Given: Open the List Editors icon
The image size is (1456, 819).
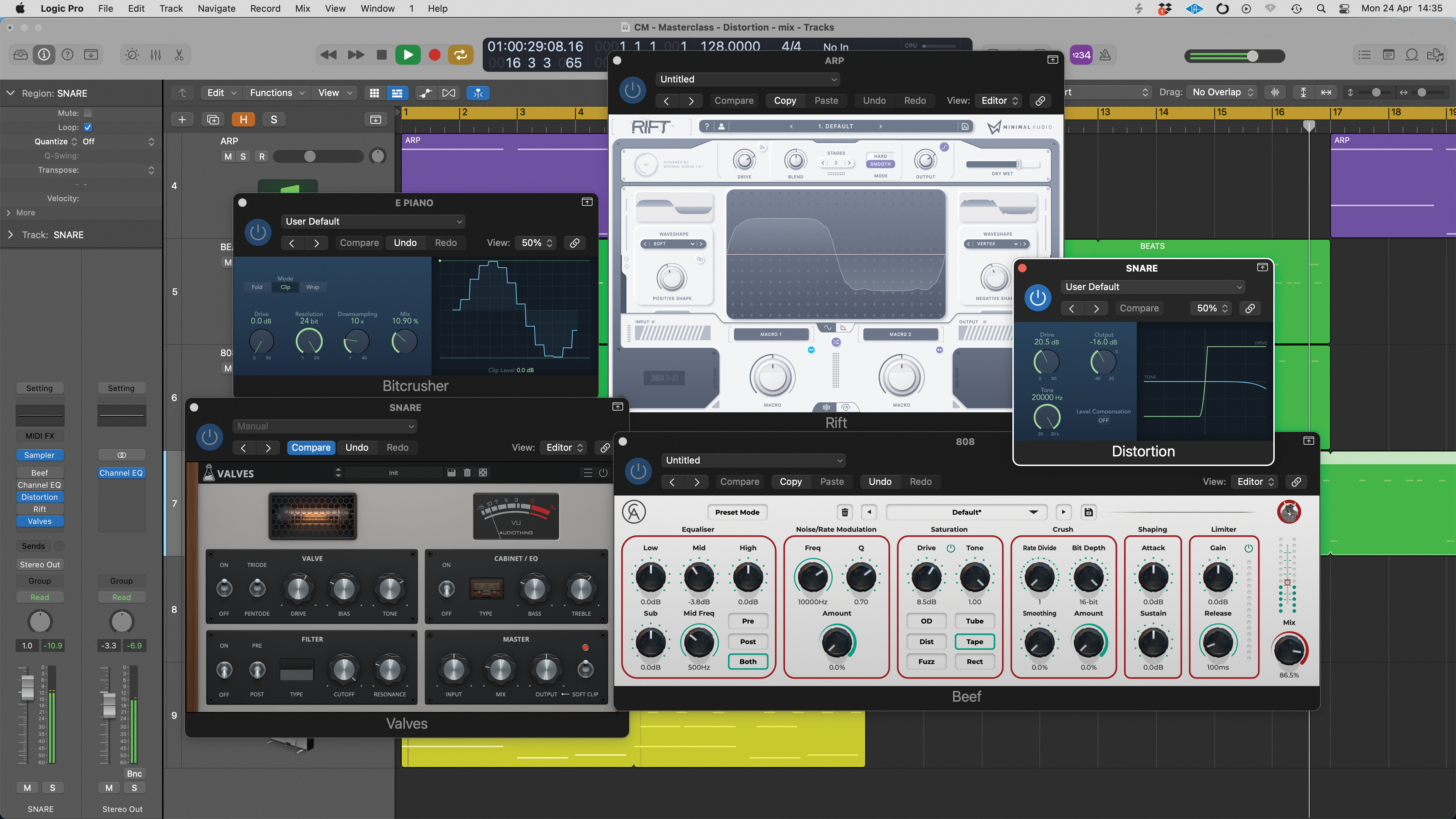Looking at the screenshot, I should pos(1365,55).
